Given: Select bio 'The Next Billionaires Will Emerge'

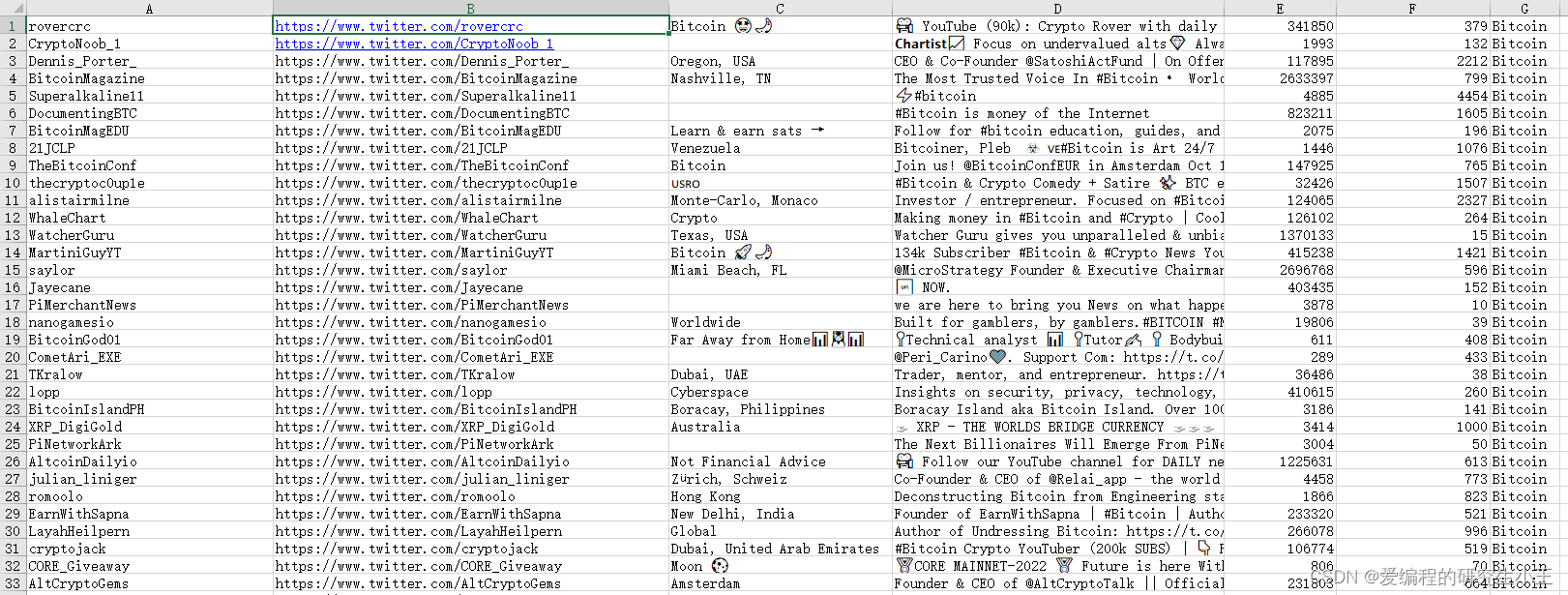Looking at the screenshot, I should pos(1057,444).
